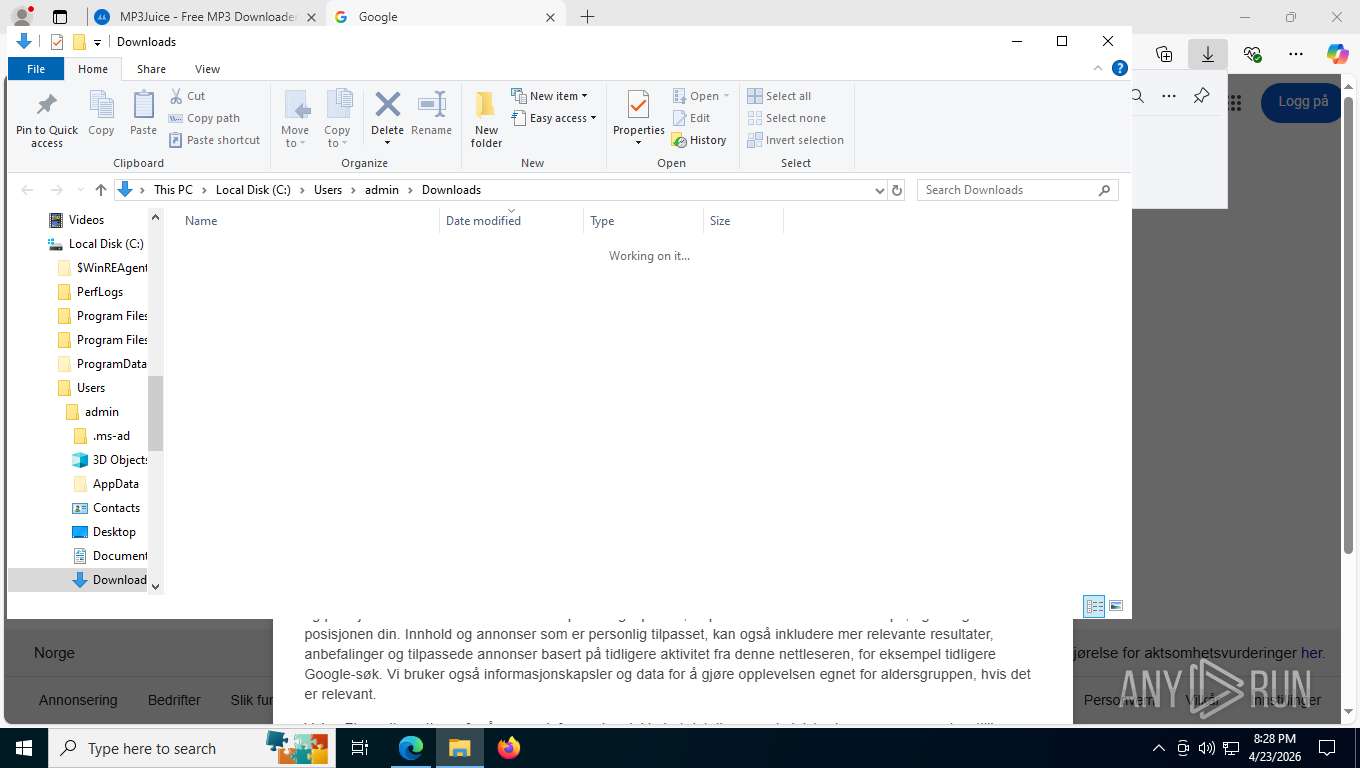
Task: Cut the selected item
Action: [x=187, y=96]
